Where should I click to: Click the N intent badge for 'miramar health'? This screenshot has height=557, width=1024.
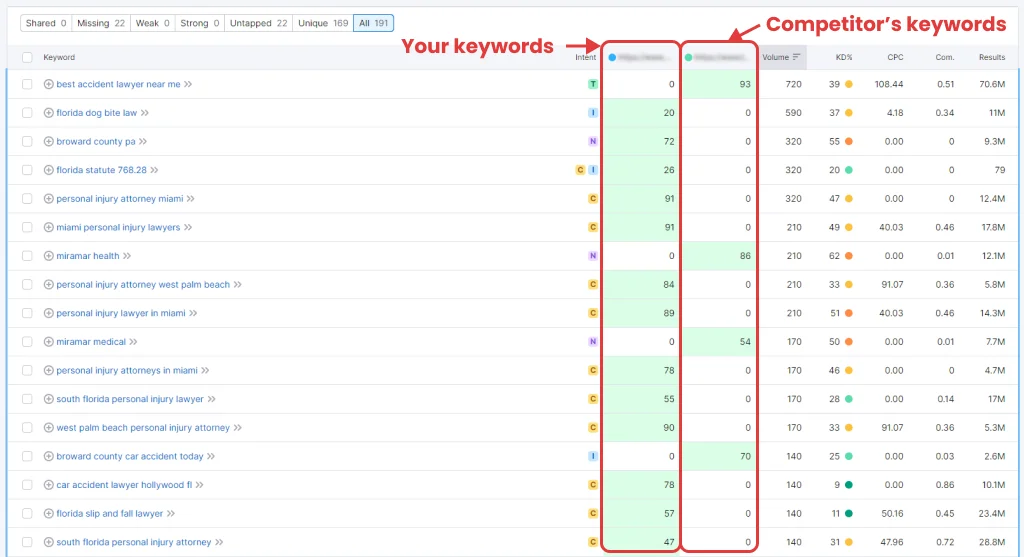click(x=592, y=256)
